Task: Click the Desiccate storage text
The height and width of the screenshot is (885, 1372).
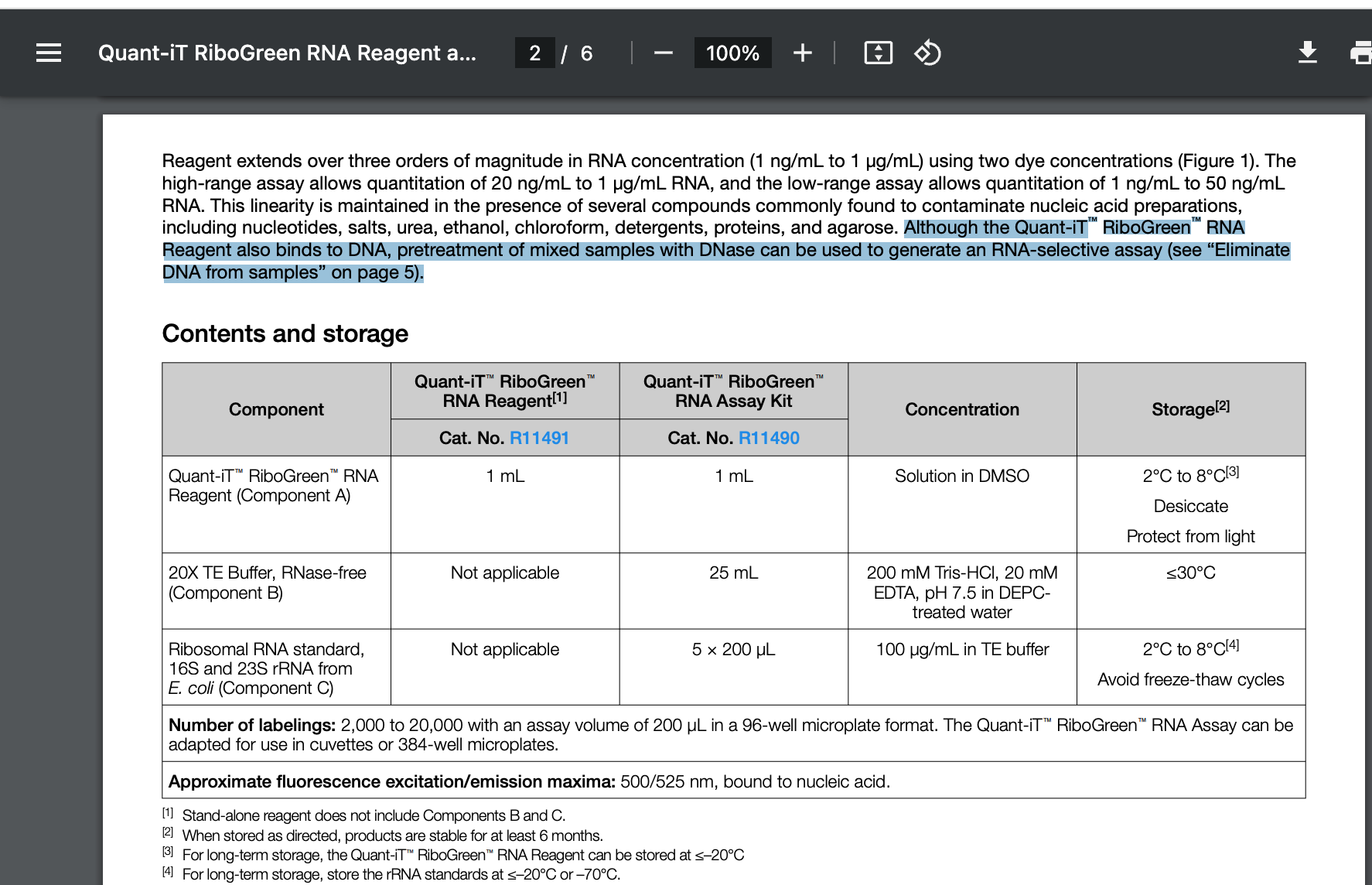Action: (x=1191, y=506)
